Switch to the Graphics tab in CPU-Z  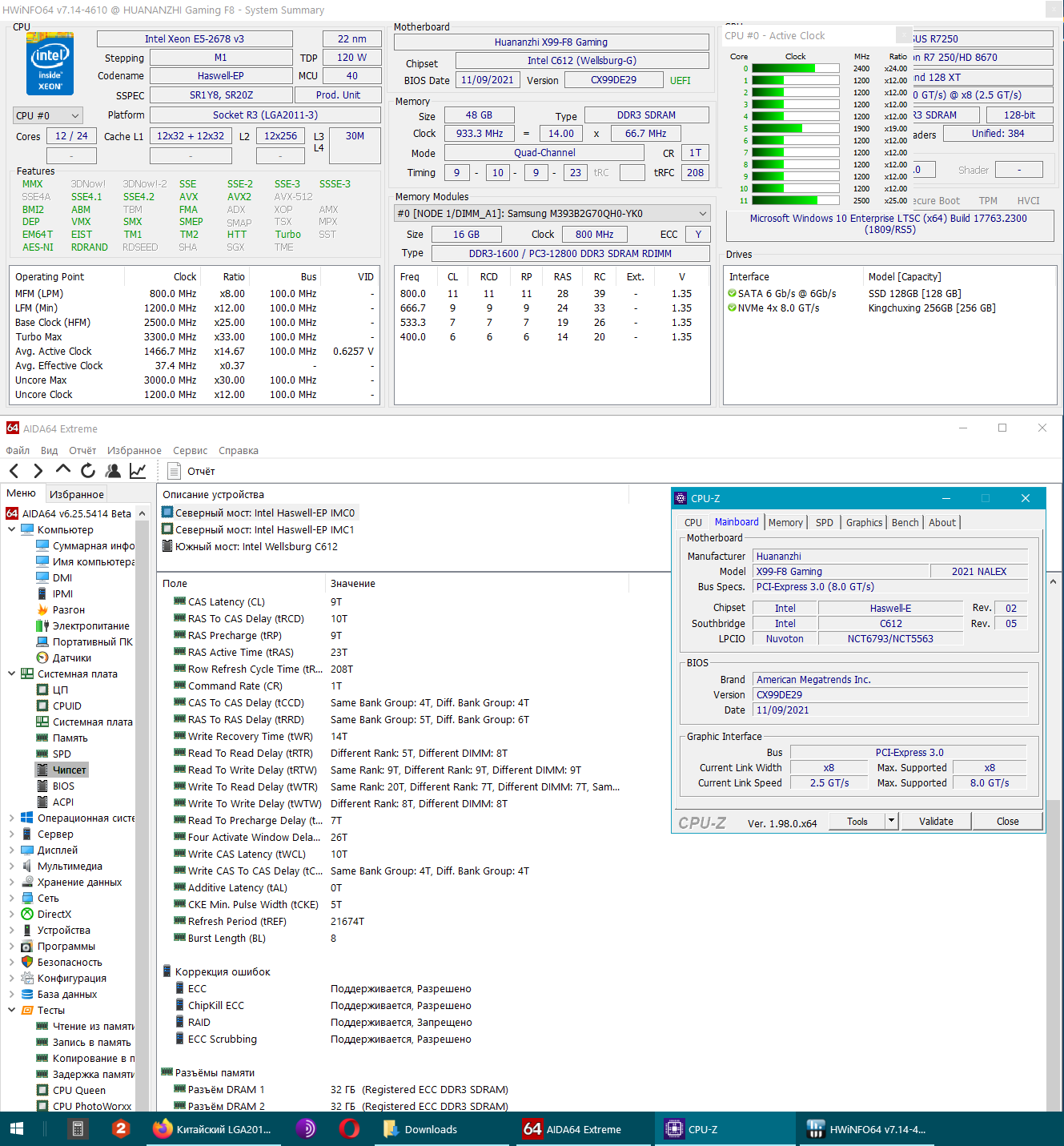(x=865, y=522)
